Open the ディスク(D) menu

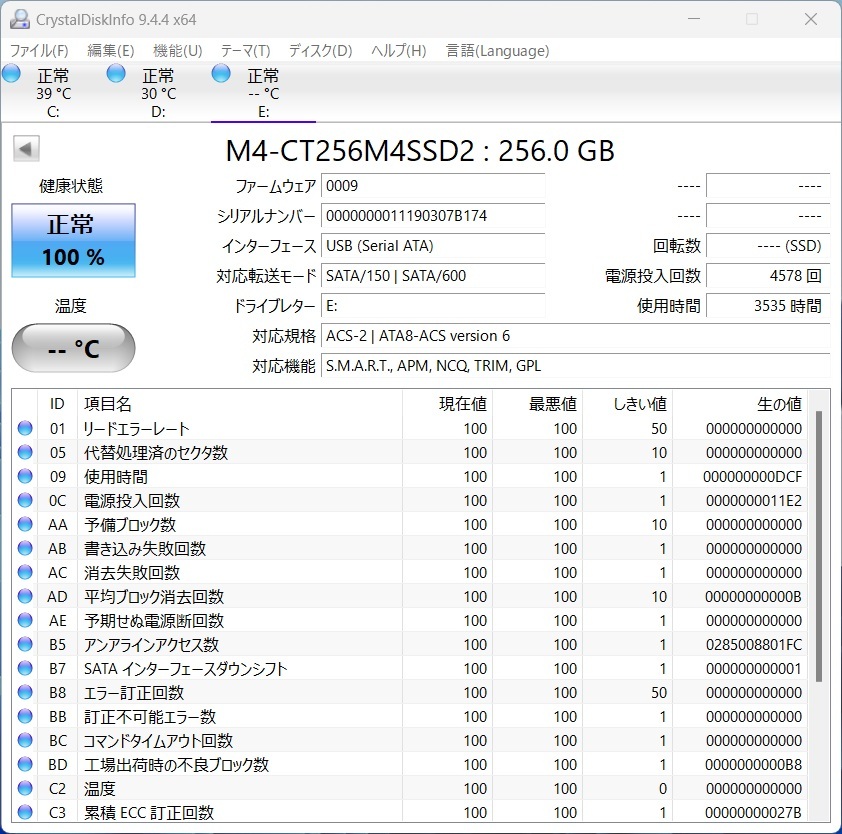point(320,50)
